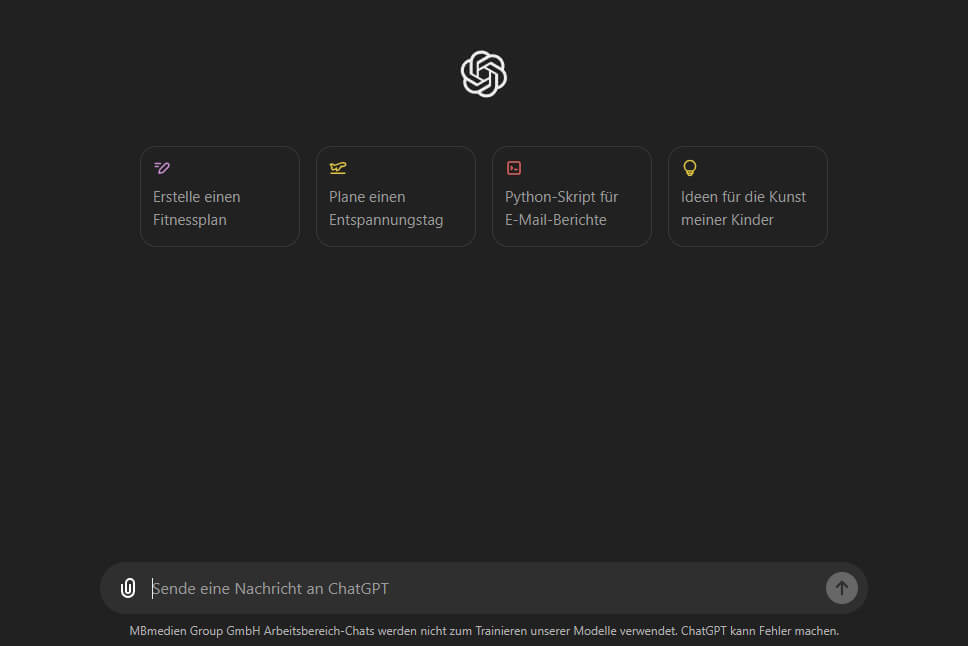Viewport: 968px width, 646px height.
Task: Click the 'meiner Kinder' text in fourth card
Action: click(x=727, y=220)
